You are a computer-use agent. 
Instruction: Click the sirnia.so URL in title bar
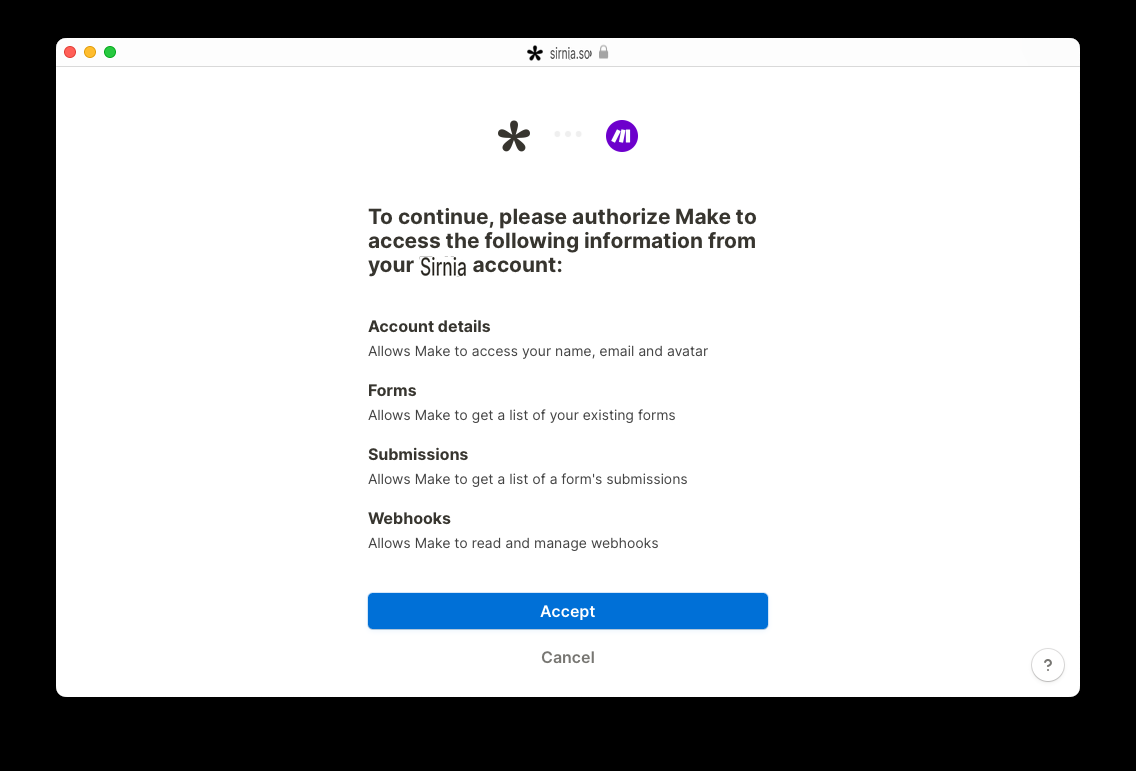click(x=570, y=53)
